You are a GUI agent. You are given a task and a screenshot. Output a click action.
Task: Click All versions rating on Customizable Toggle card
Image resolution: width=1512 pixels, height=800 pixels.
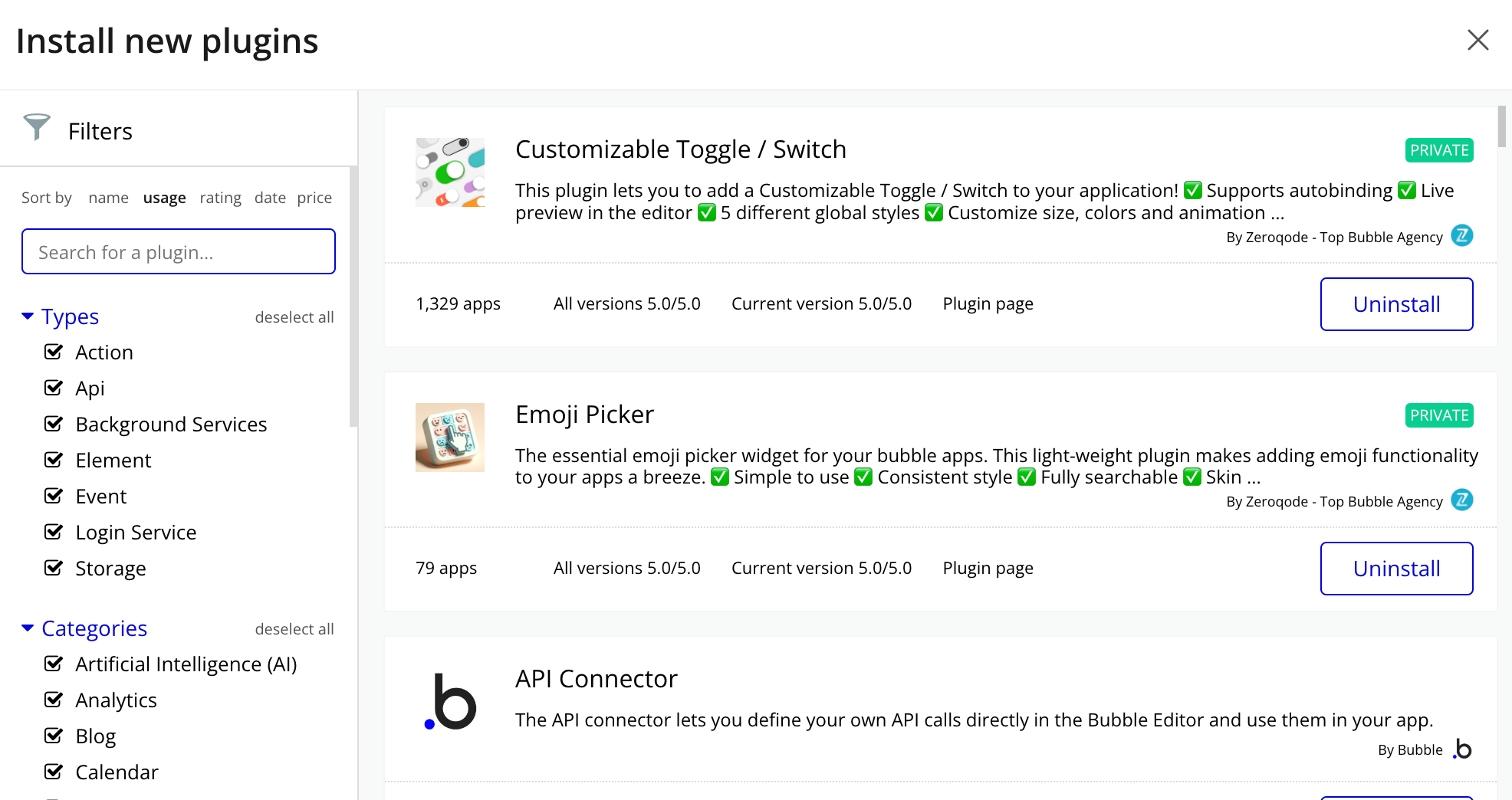pos(627,304)
